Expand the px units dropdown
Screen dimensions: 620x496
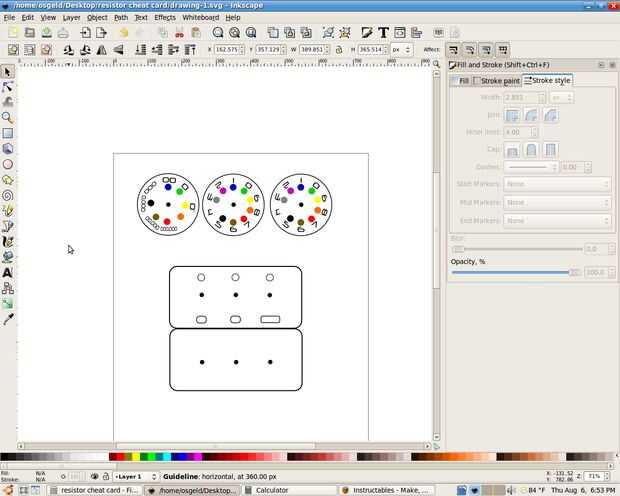[x=401, y=50]
